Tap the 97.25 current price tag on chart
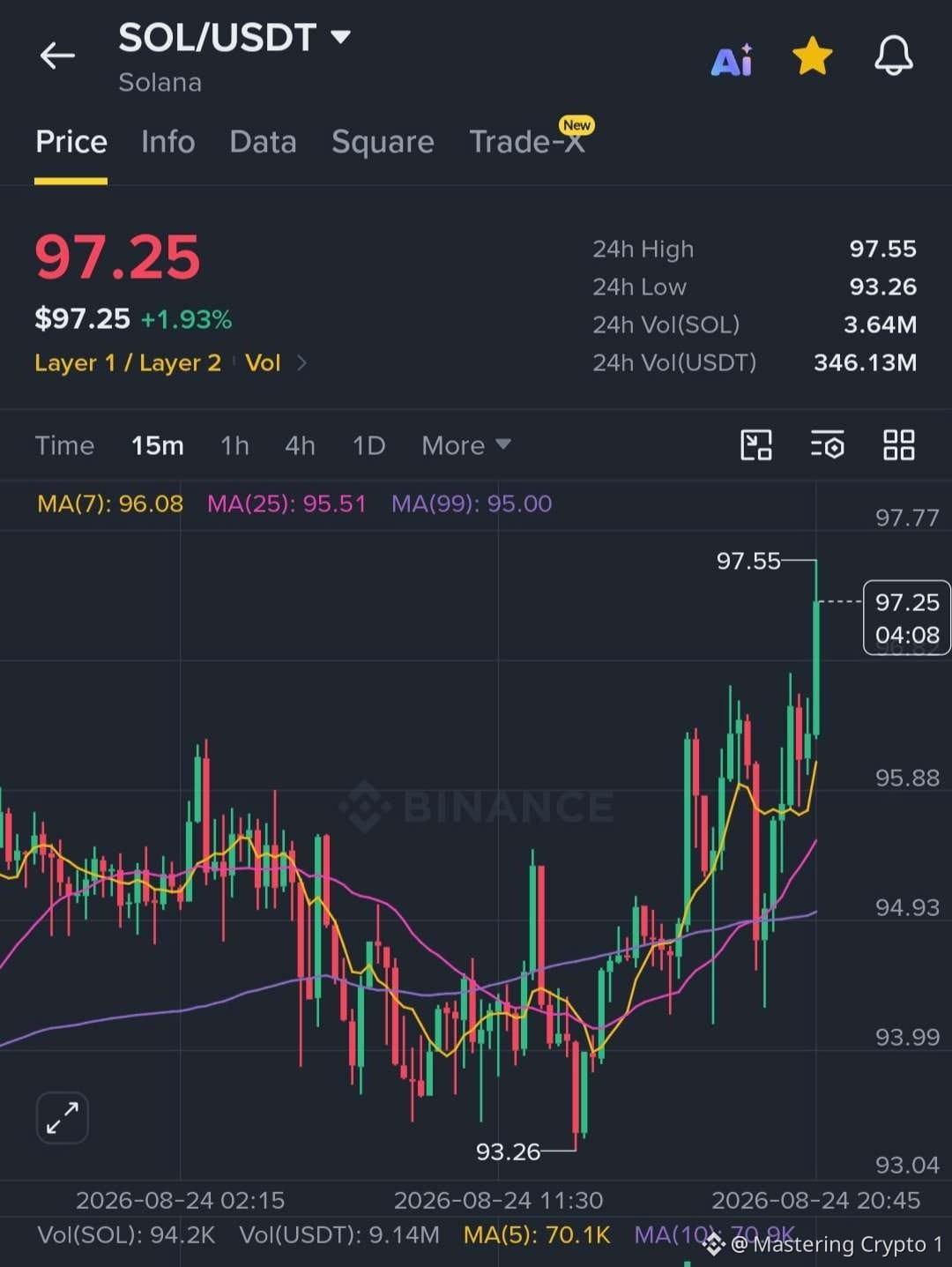The image size is (952, 1267). click(x=907, y=618)
